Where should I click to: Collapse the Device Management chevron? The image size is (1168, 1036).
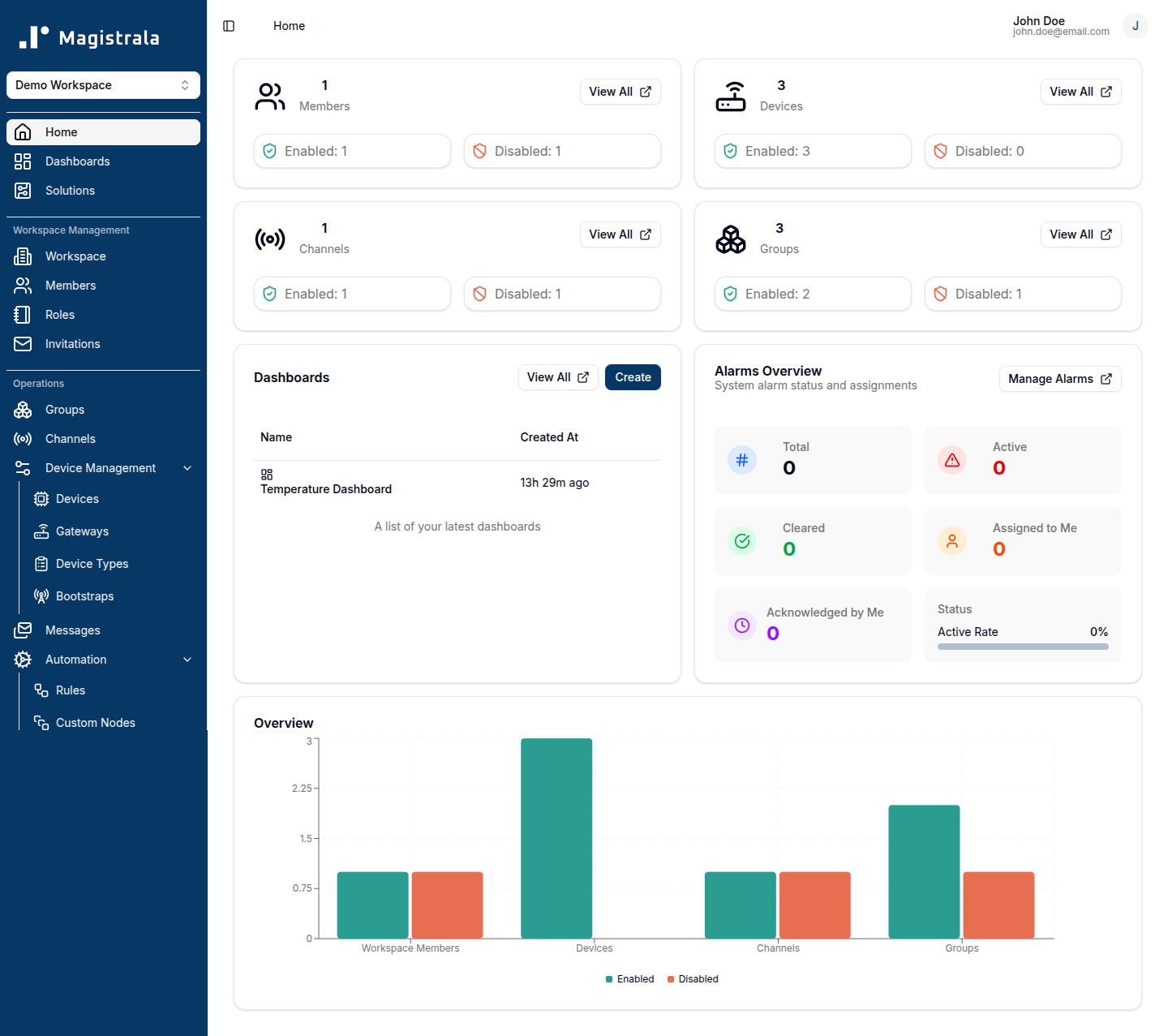187,468
